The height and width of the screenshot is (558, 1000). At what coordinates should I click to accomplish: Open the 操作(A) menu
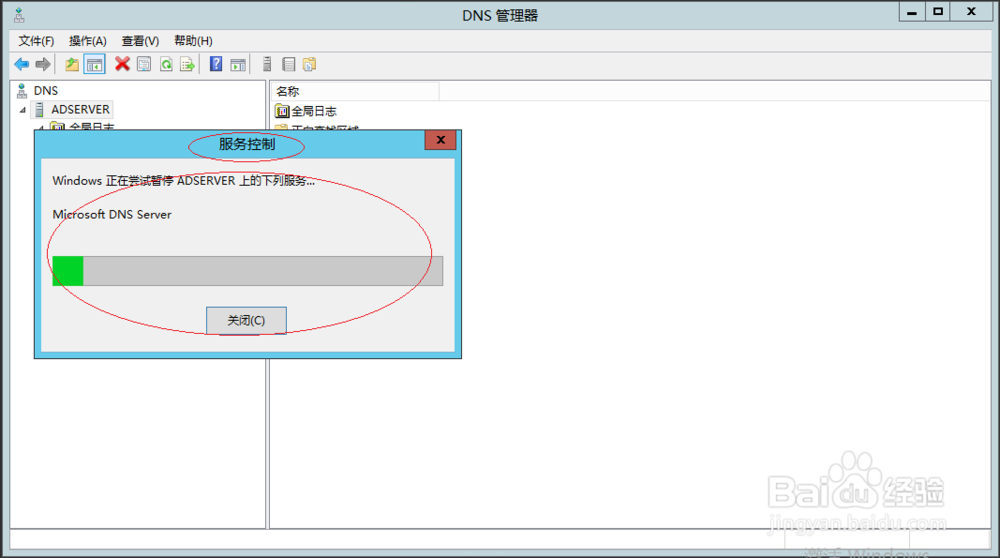click(87, 41)
